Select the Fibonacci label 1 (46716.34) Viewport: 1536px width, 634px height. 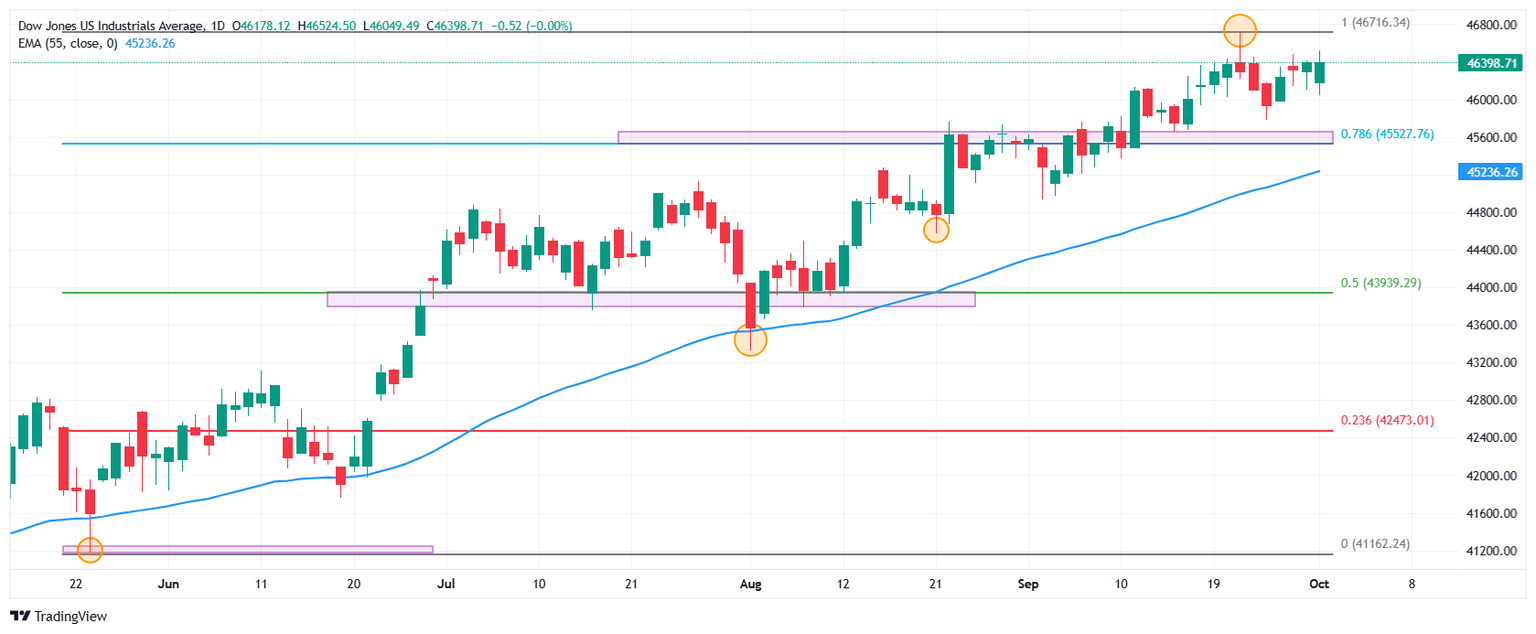coord(1374,22)
